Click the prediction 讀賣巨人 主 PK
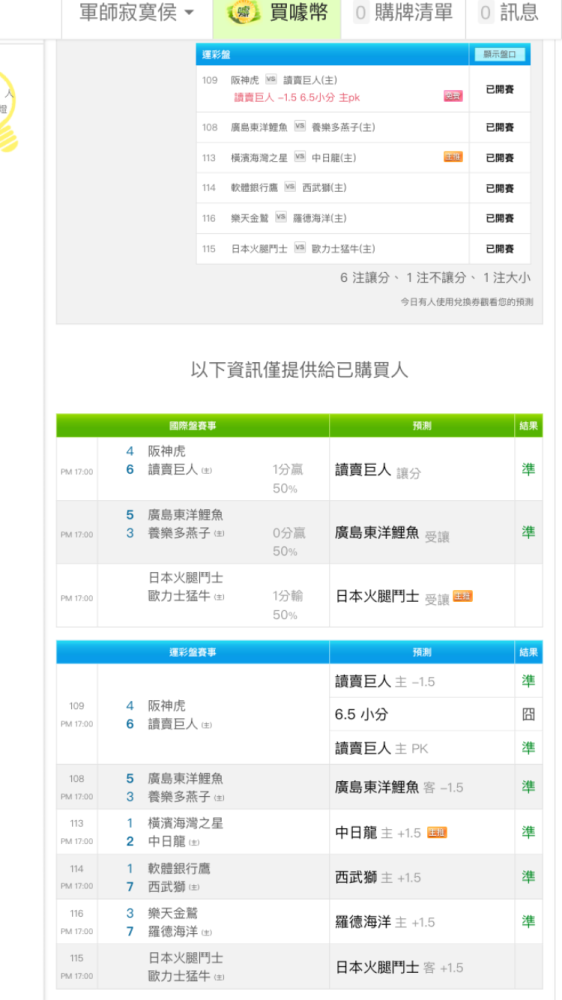 point(381,748)
